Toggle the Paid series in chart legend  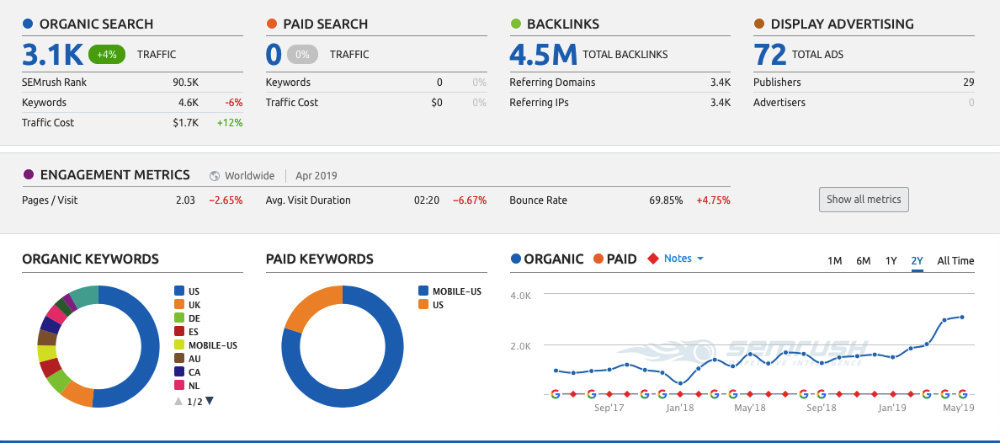tap(615, 259)
